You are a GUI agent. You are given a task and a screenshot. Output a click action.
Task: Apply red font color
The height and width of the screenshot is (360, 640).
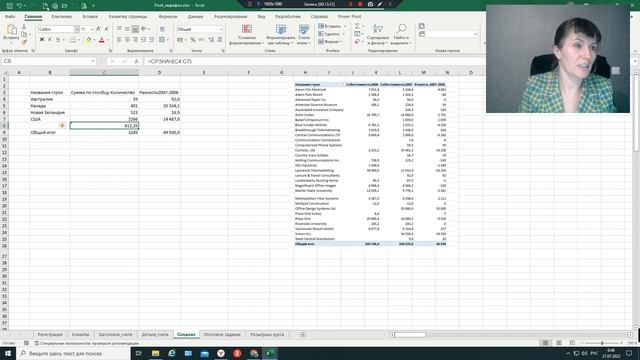click(x=102, y=40)
